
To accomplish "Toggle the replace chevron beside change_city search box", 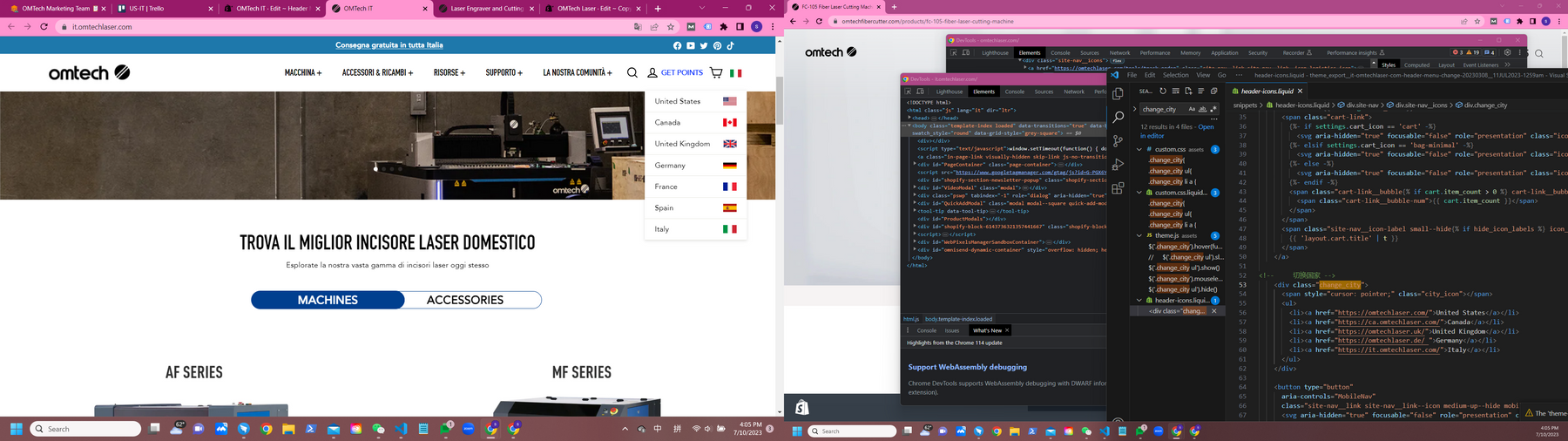I will click(1134, 109).
